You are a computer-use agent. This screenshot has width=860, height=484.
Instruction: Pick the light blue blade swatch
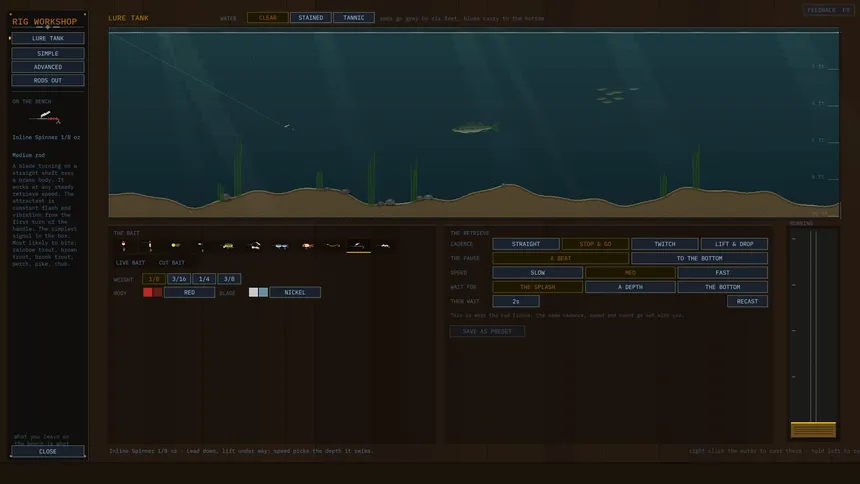pos(263,292)
